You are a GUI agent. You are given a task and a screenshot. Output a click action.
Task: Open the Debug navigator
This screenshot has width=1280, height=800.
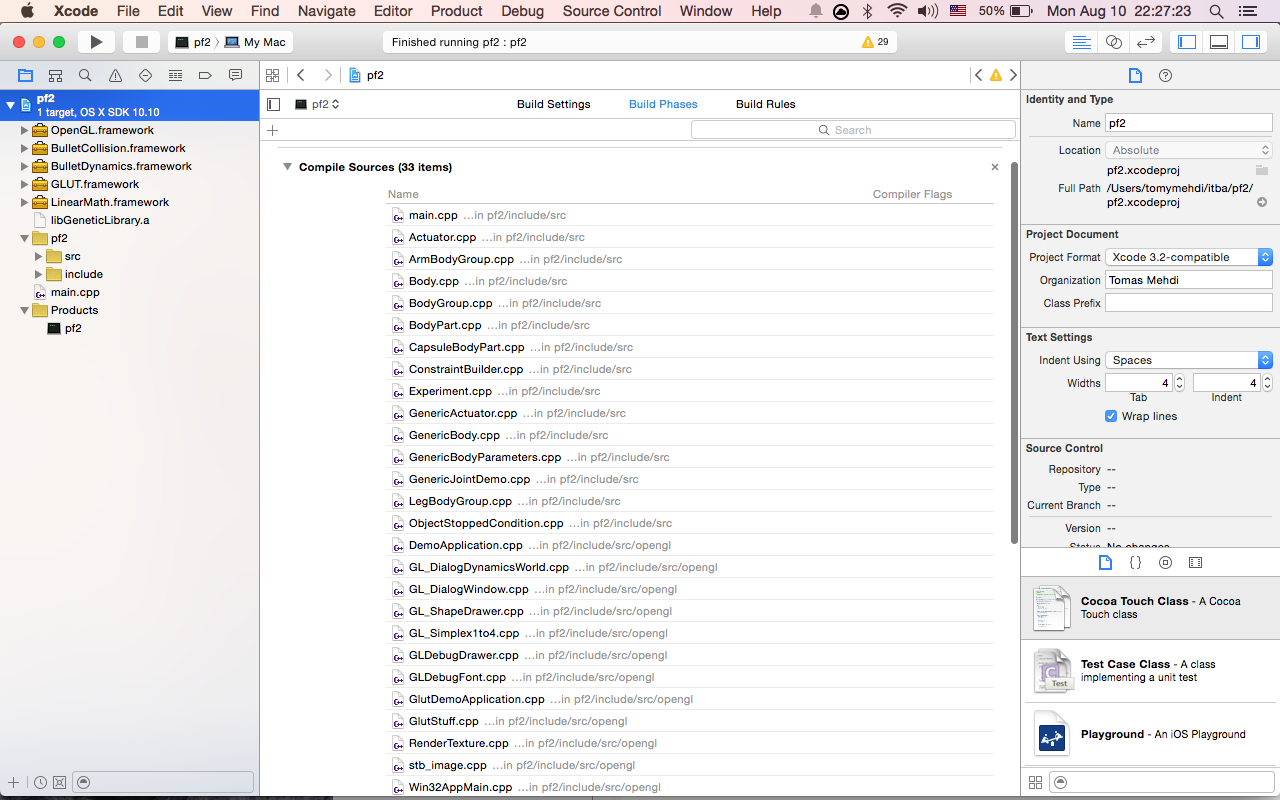175,75
